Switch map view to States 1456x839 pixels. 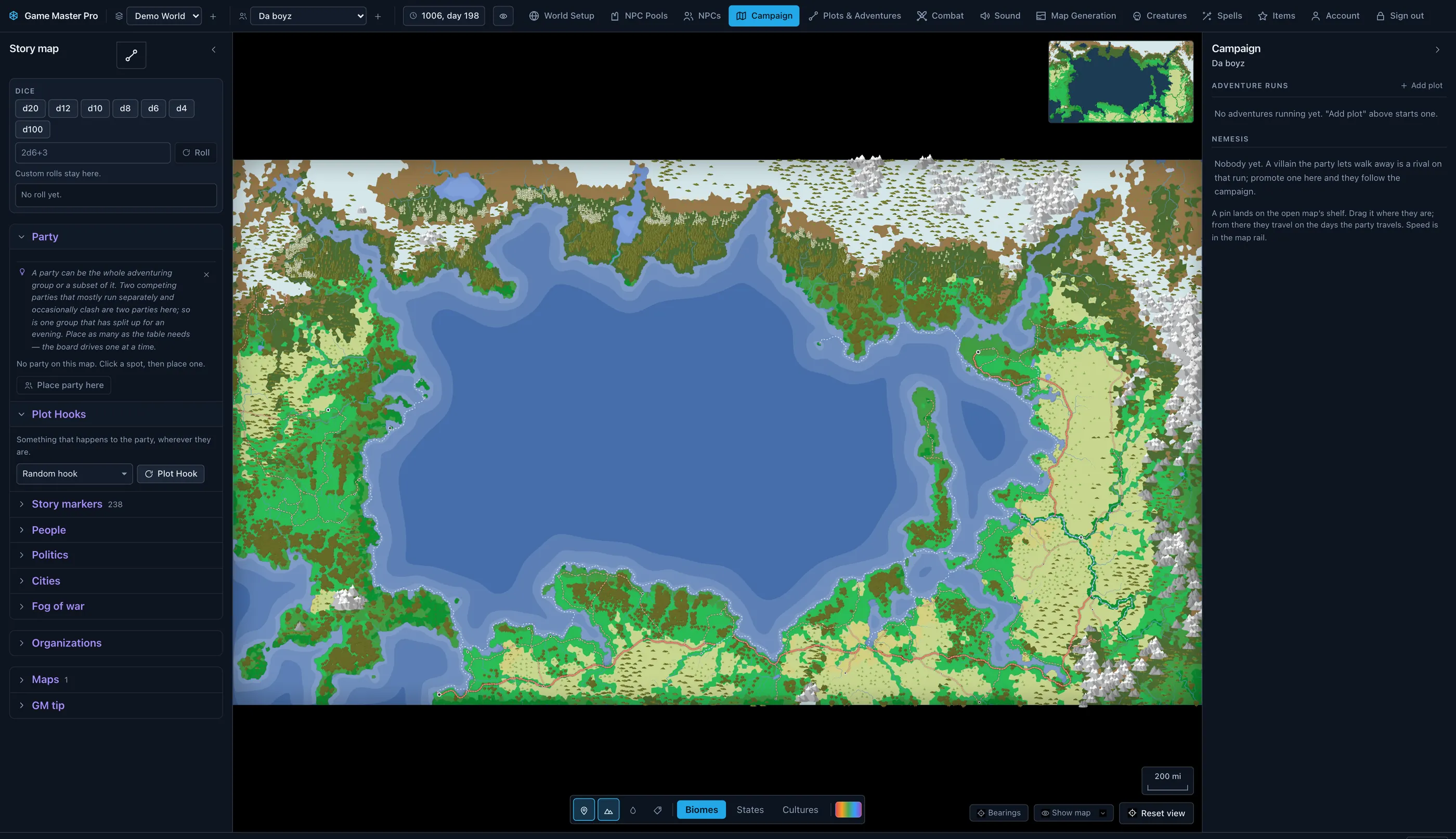(750, 810)
